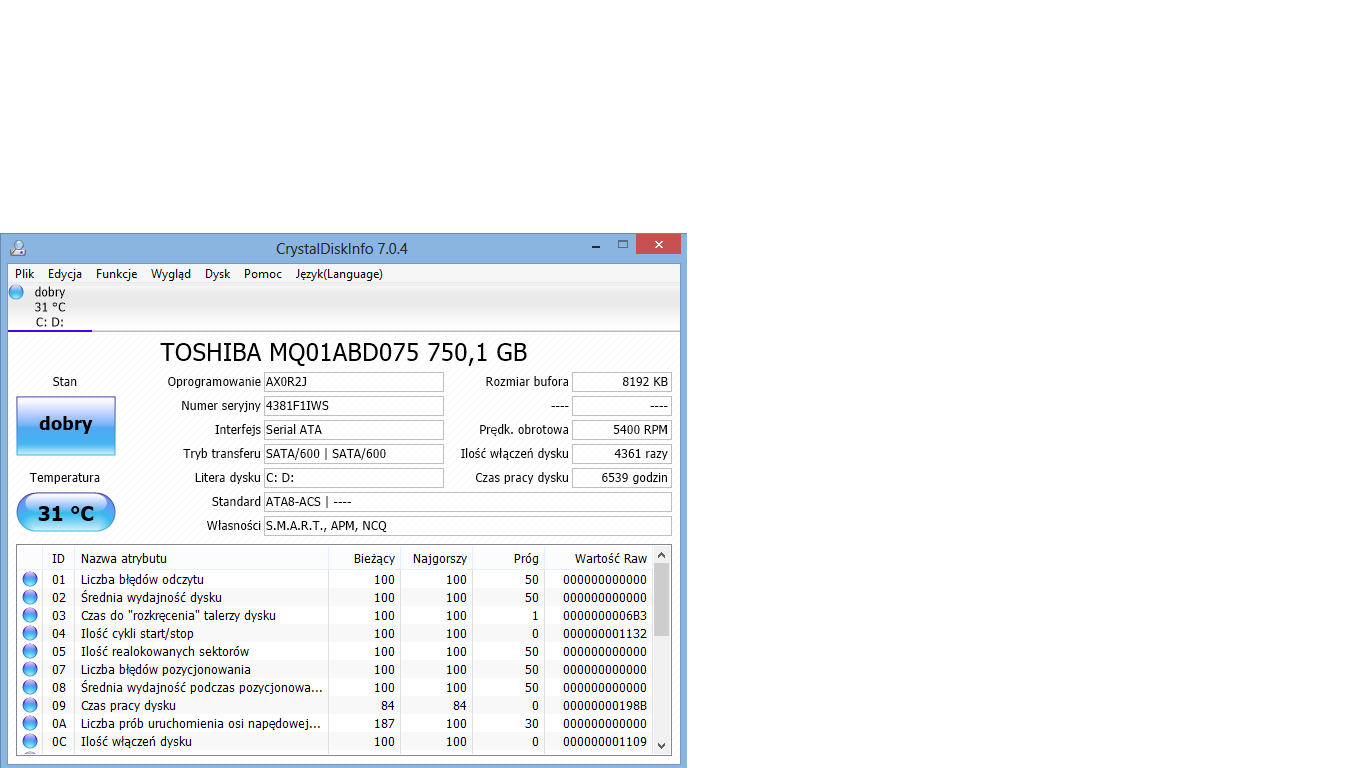The width and height of the screenshot is (1366, 768).
Task: Click raw value 000000001109
Action: [605, 742]
